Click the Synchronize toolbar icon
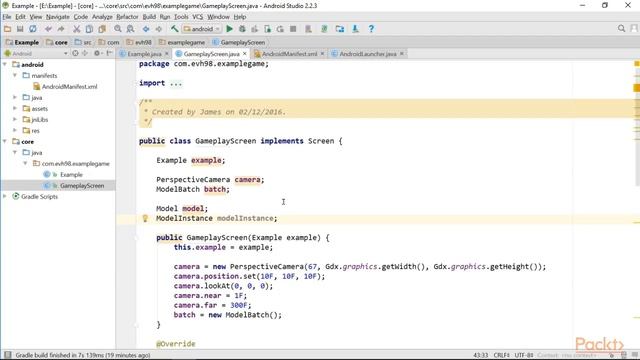This screenshot has width=640, height=360. [33, 29]
